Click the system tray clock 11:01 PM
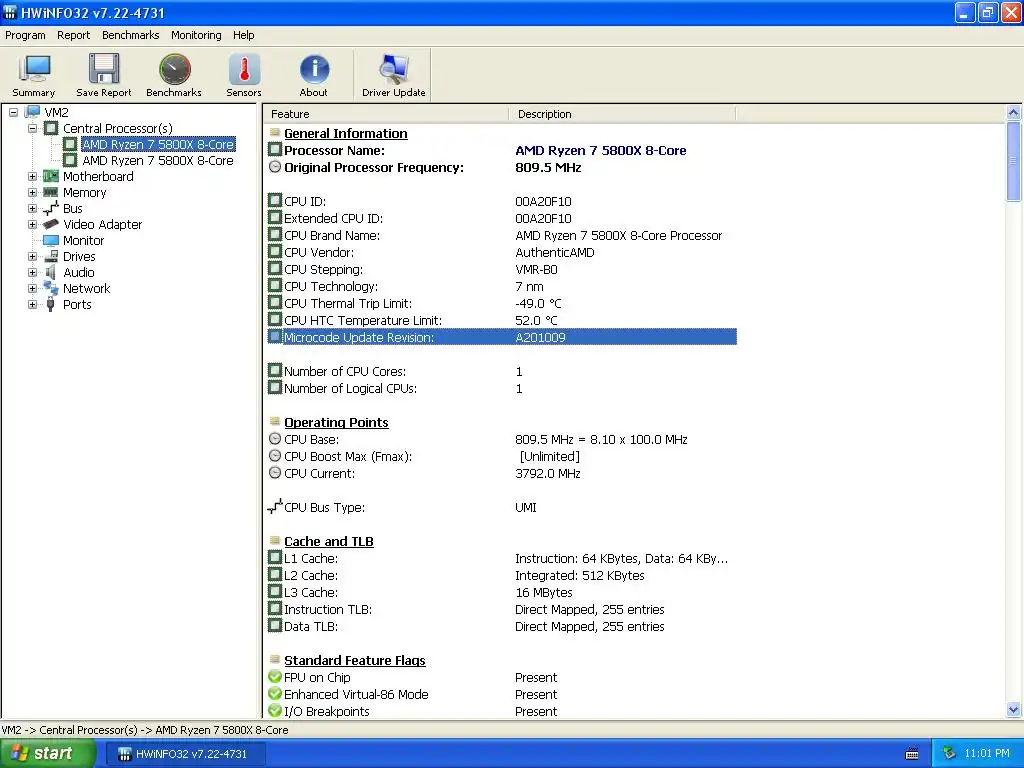The image size is (1024, 768). [987, 754]
